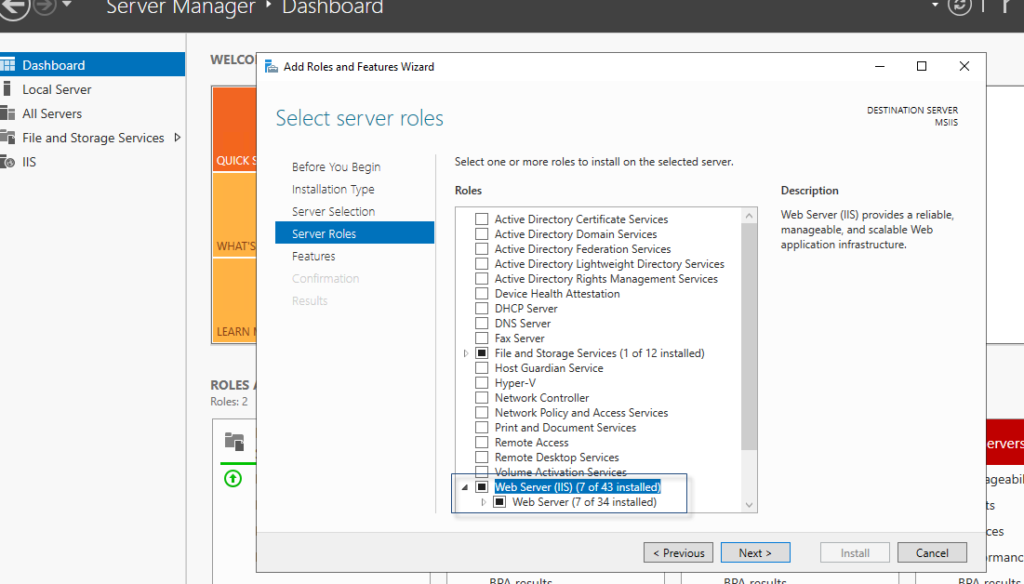Expand File and Storage Services sidebar arrow
Screen dimensions: 1024x584
click(177, 137)
